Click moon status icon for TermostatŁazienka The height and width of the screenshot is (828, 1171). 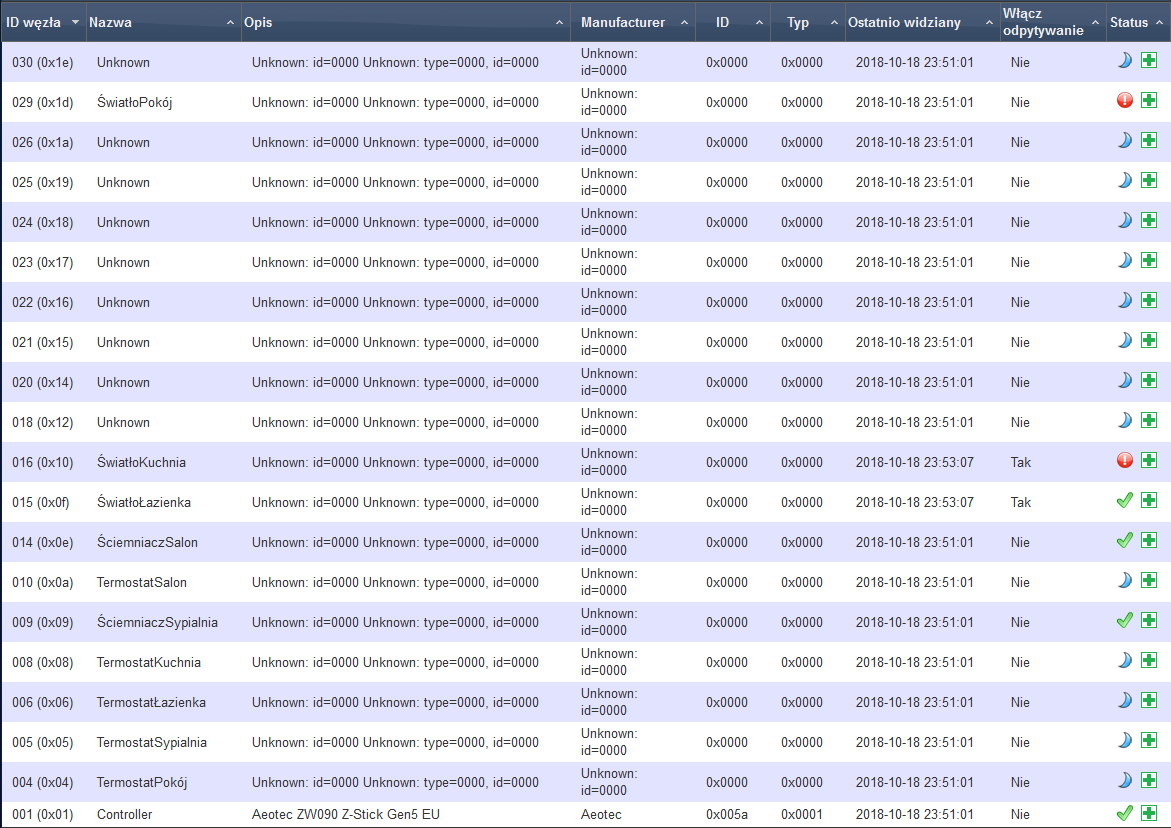coord(1124,700)
